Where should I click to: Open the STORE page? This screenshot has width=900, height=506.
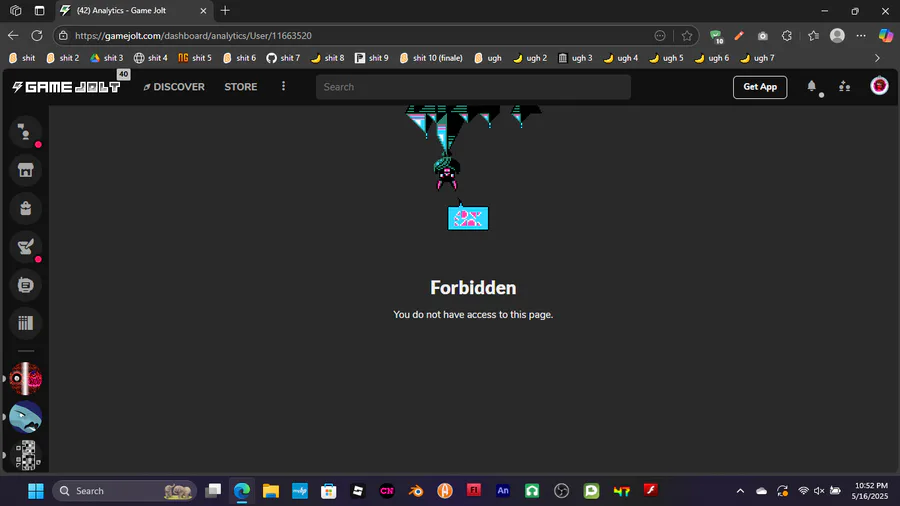[240, 87]
